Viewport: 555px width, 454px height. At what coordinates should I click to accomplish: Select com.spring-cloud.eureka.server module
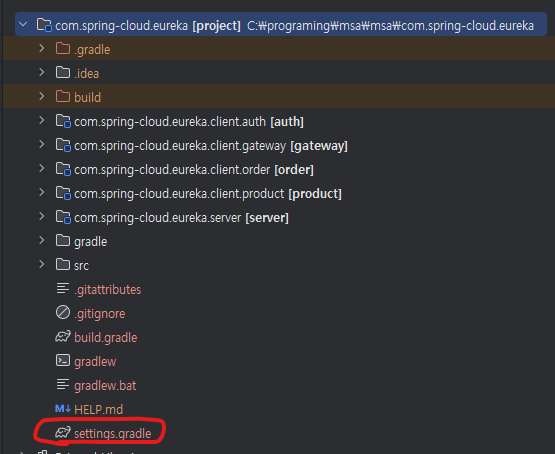coord(181,218)
